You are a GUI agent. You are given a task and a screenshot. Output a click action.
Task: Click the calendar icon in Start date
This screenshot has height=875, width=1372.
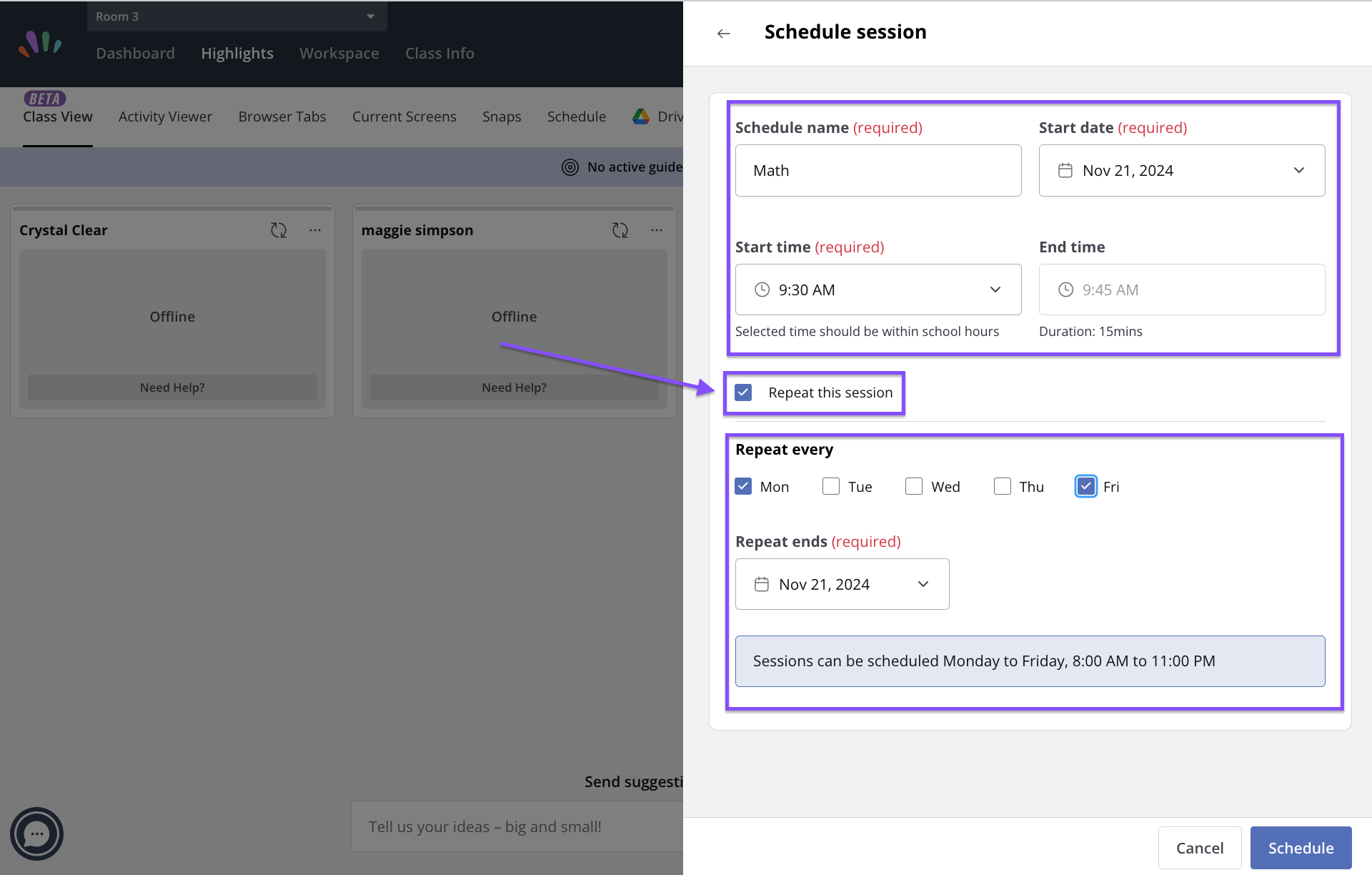[x=1065, y=171]
